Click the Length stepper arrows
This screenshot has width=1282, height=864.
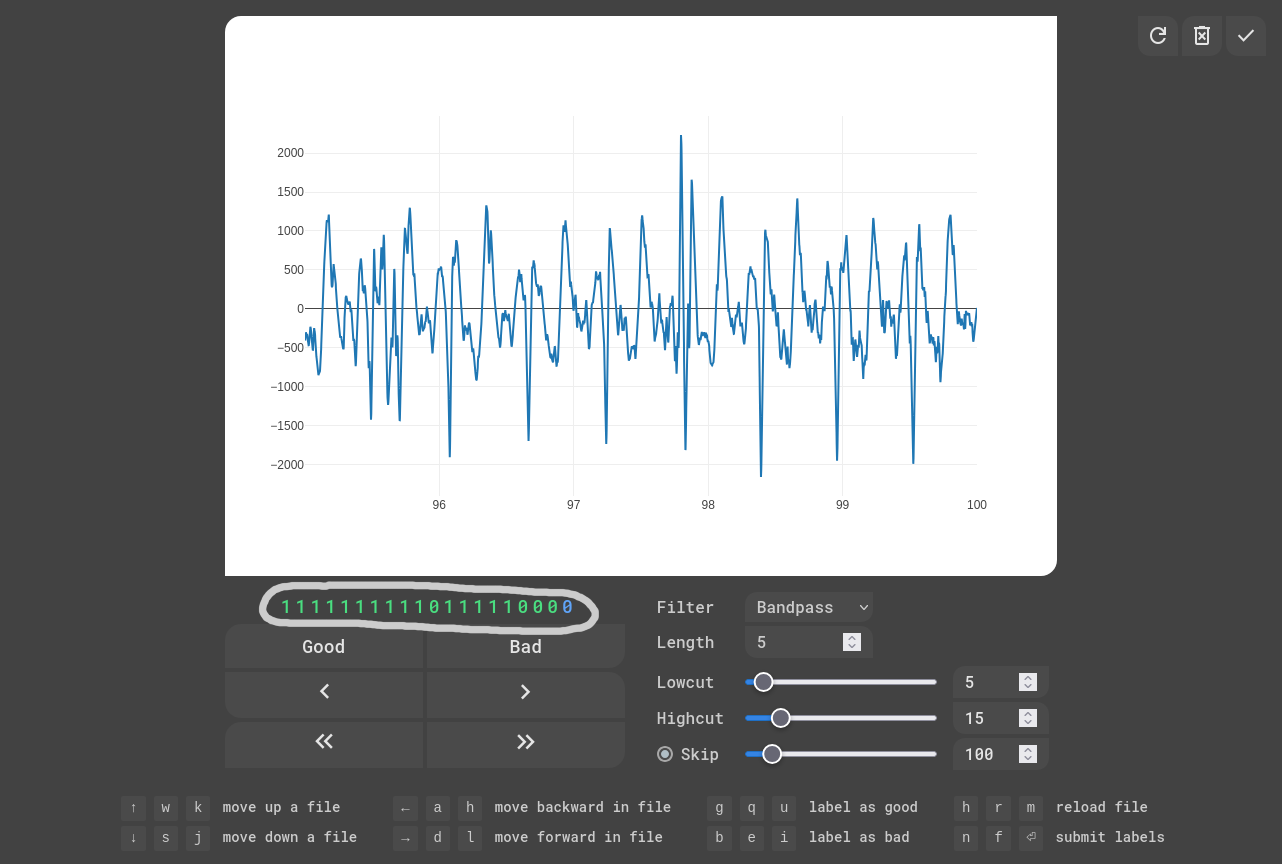tap(852, 642)
